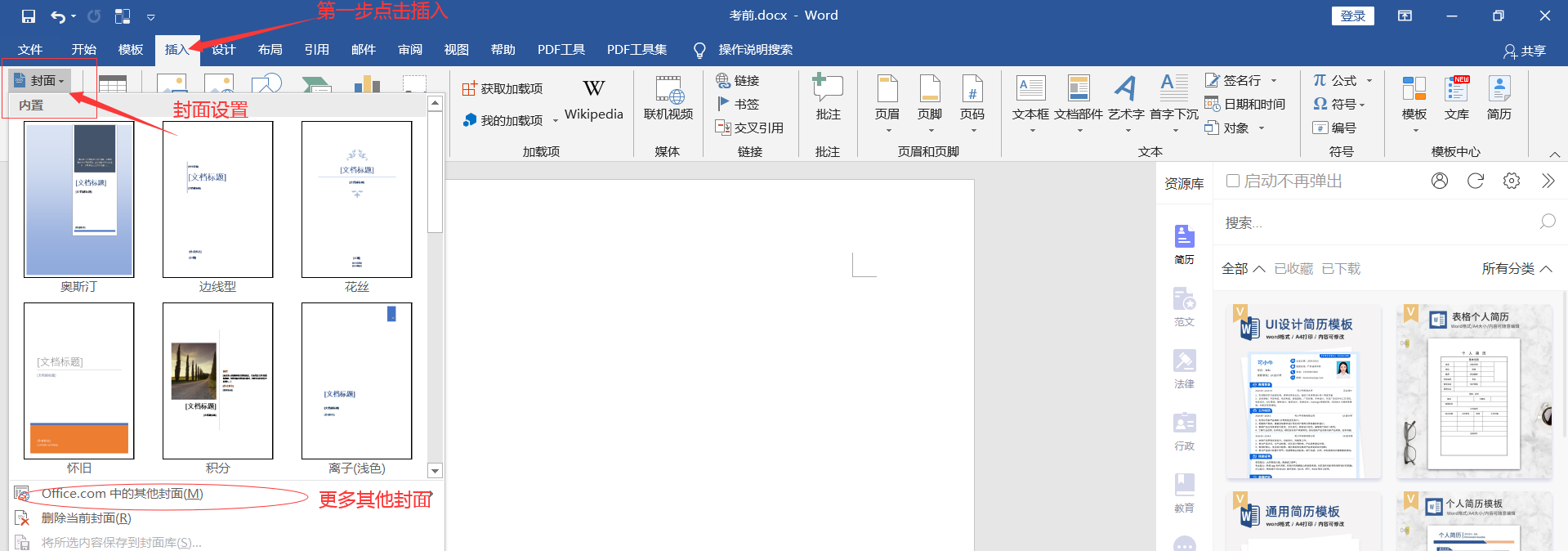This screenshot has height=551, width=1568.
Task: Click cover gallery scroll down arrow
Action: click(x=435, y=471)
